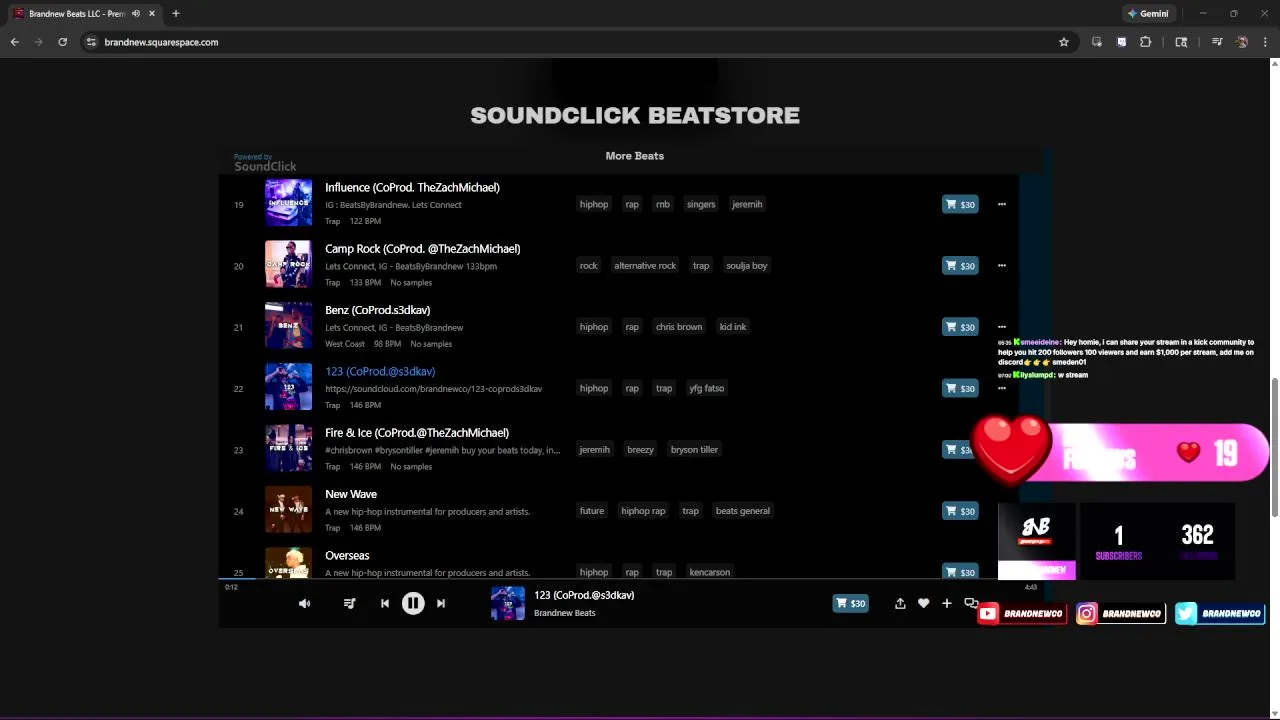Skip to the next track in player
This screenshot has height=720, width=1280.
441,603
